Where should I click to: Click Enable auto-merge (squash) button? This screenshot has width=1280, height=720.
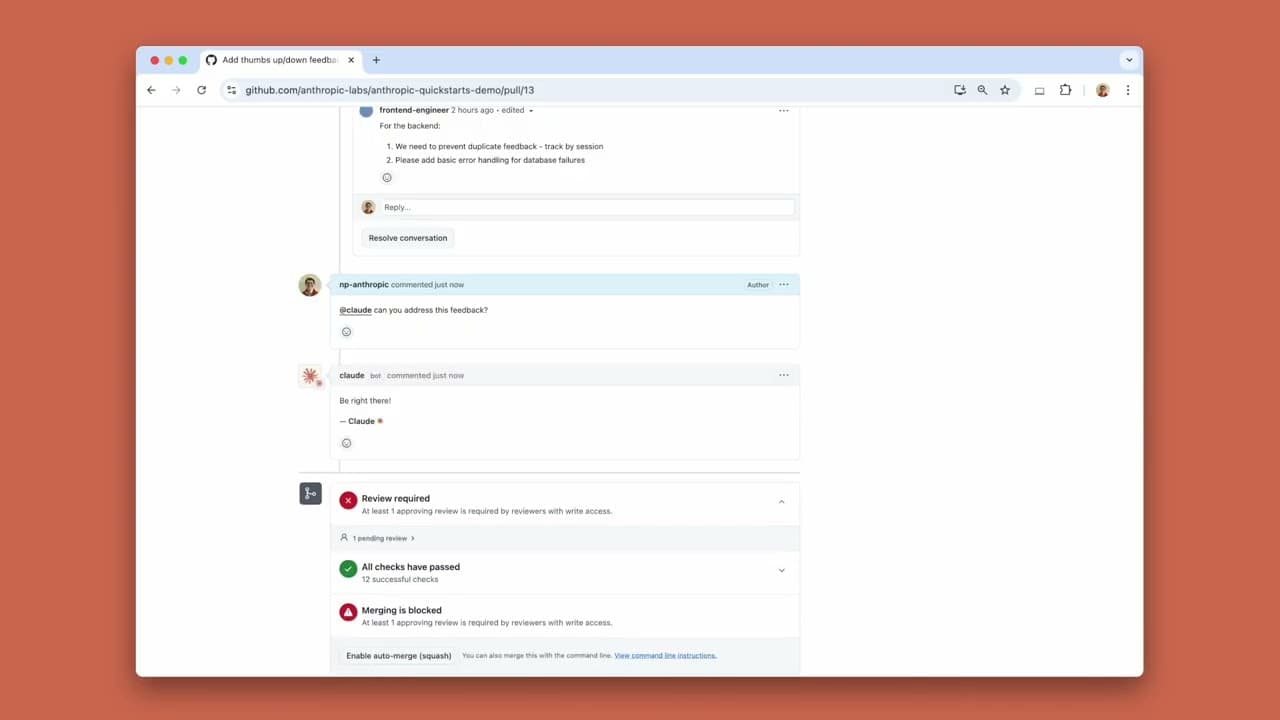(399, 656)
